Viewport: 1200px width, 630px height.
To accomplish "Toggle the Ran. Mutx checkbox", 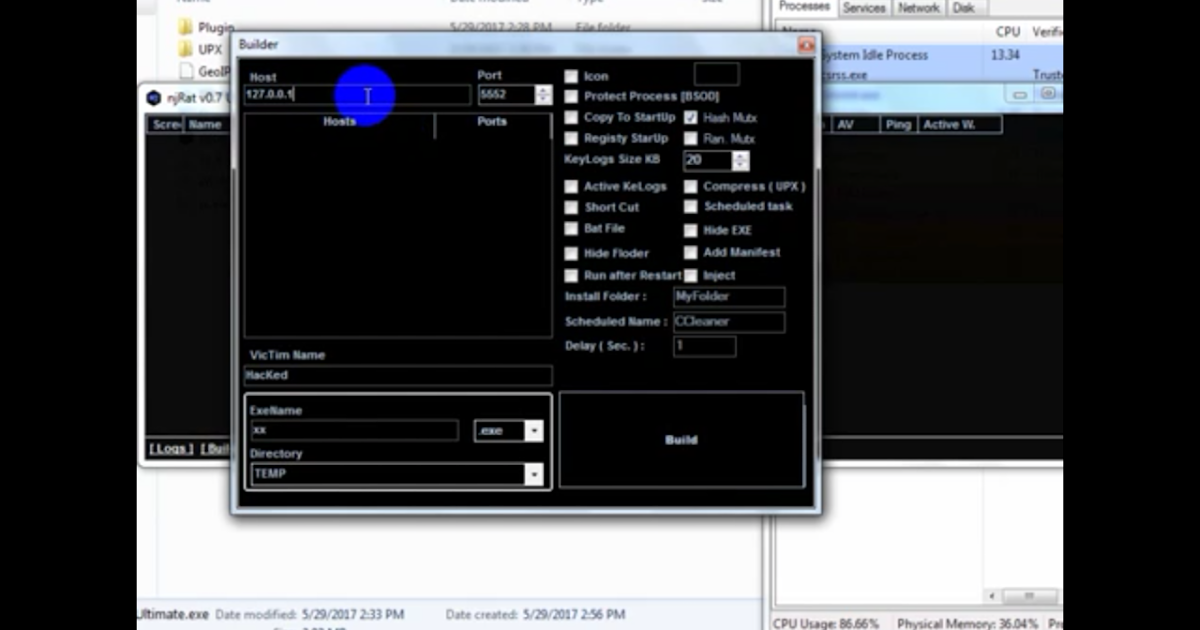I will pyautogui.click(x=690, y=139).
